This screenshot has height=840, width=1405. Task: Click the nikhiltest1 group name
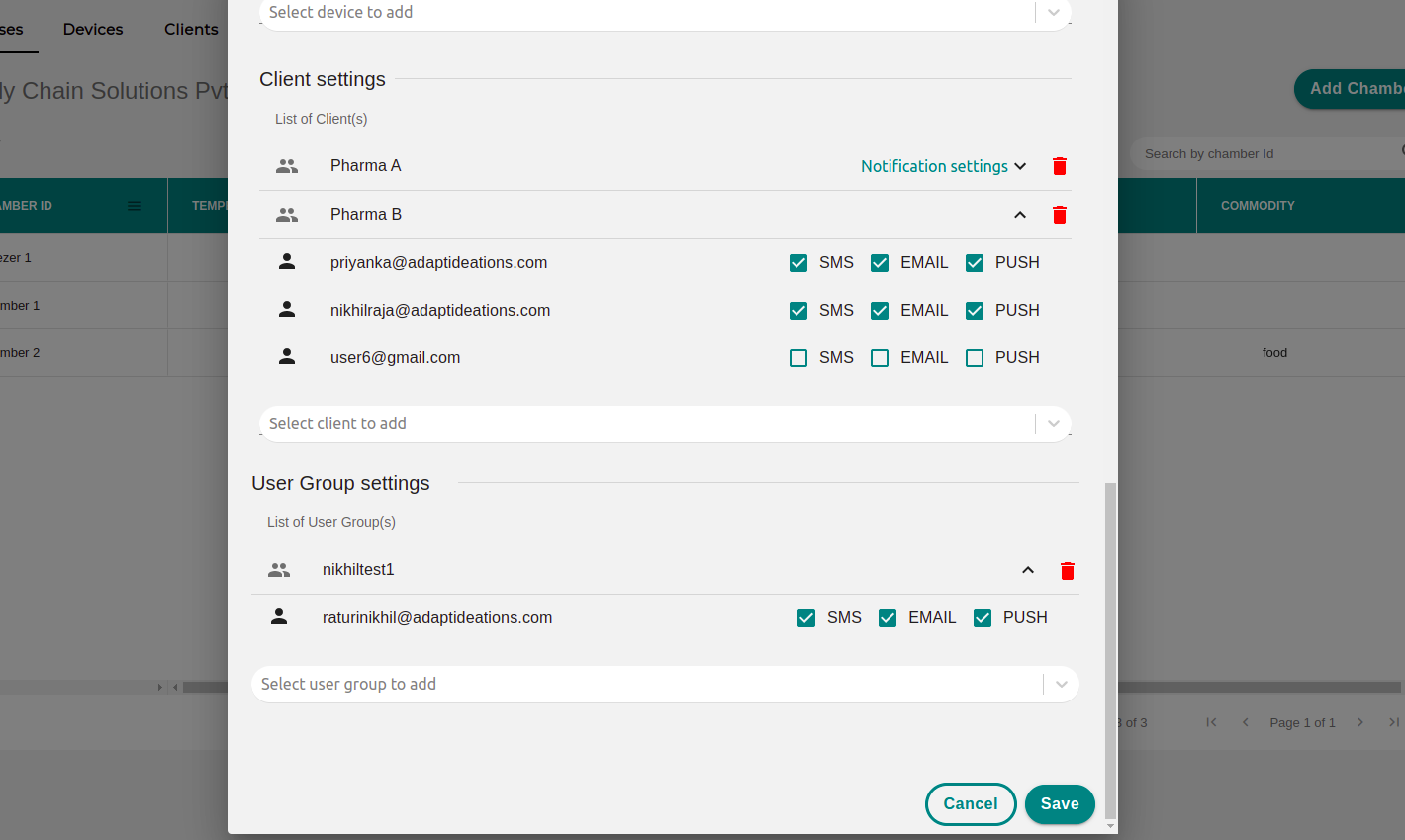tap(358, 570)
